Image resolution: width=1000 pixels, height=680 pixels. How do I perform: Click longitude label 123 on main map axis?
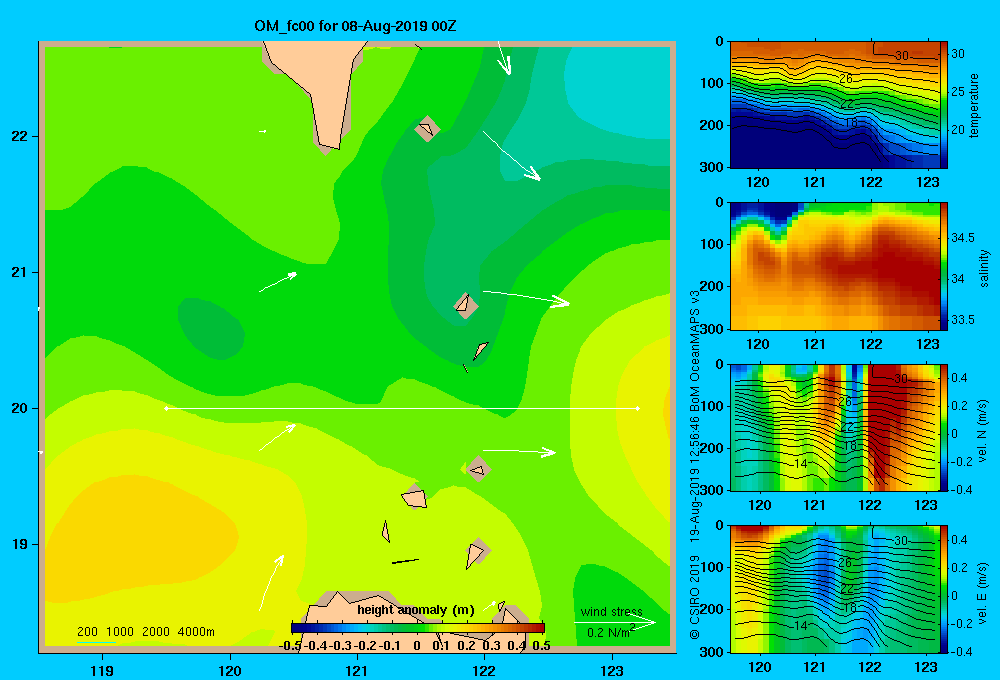click(x=612, y=670)
